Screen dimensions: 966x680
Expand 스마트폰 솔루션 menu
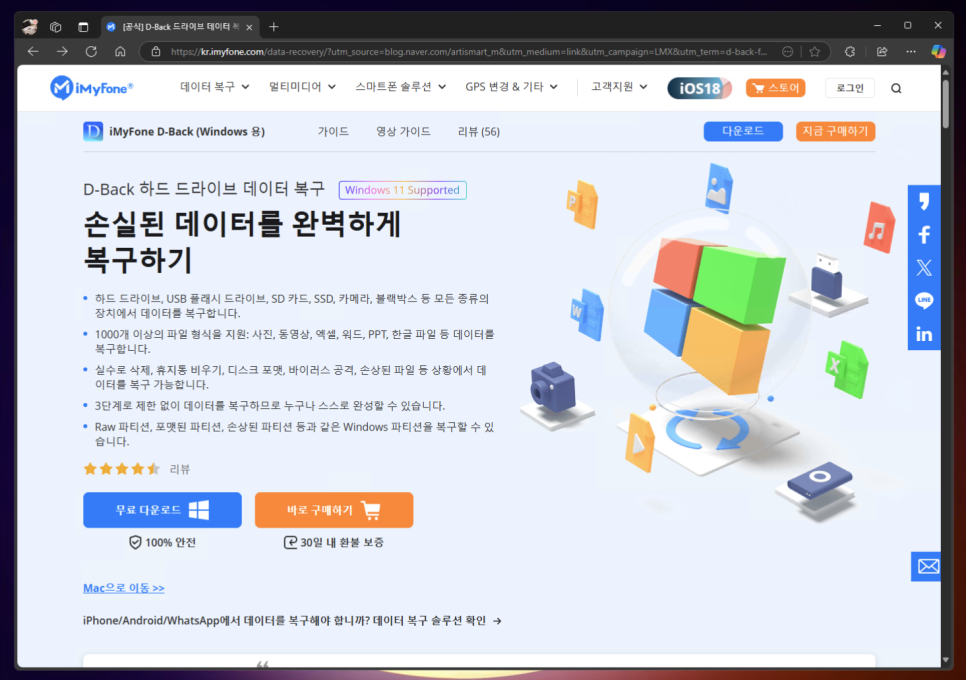pos(400,87)
